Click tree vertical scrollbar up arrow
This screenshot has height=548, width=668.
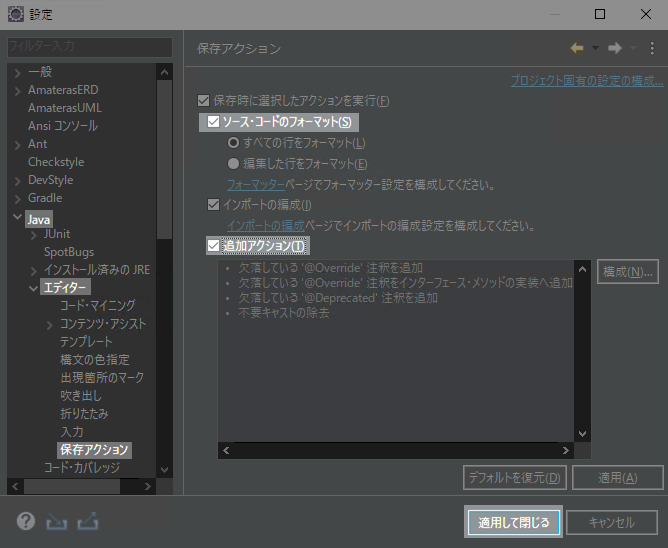click(164, 72)
